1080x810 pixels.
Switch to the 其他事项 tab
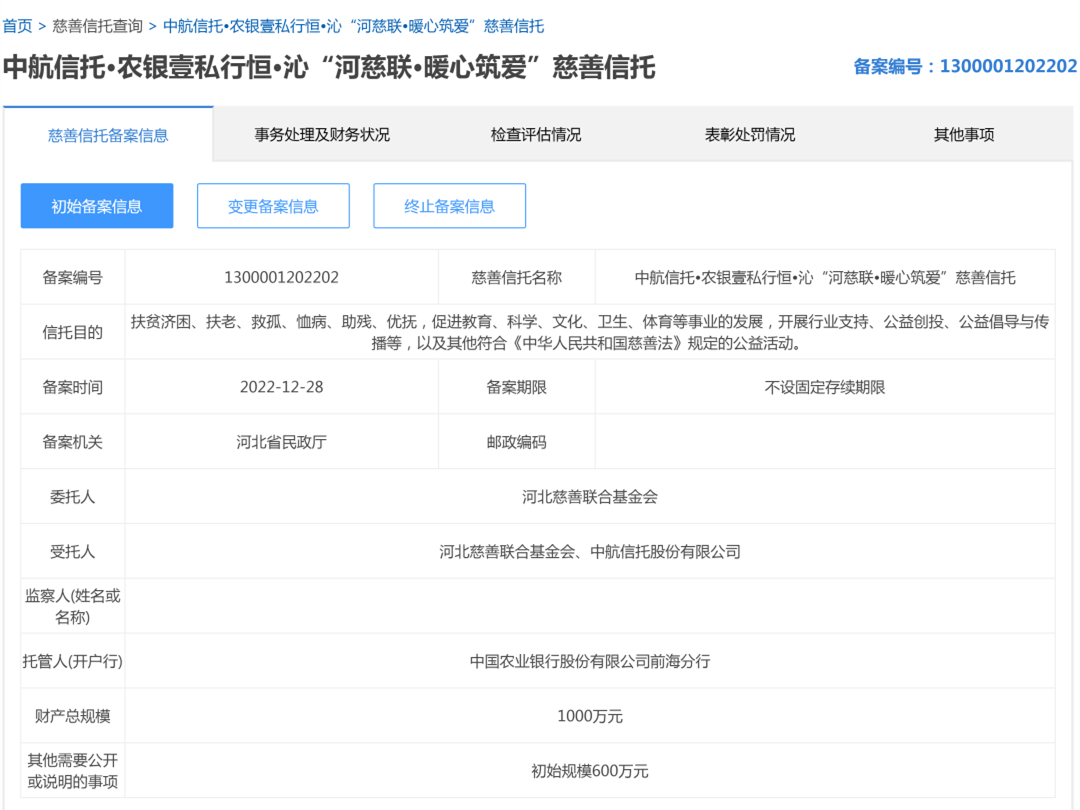click(964, 135)
